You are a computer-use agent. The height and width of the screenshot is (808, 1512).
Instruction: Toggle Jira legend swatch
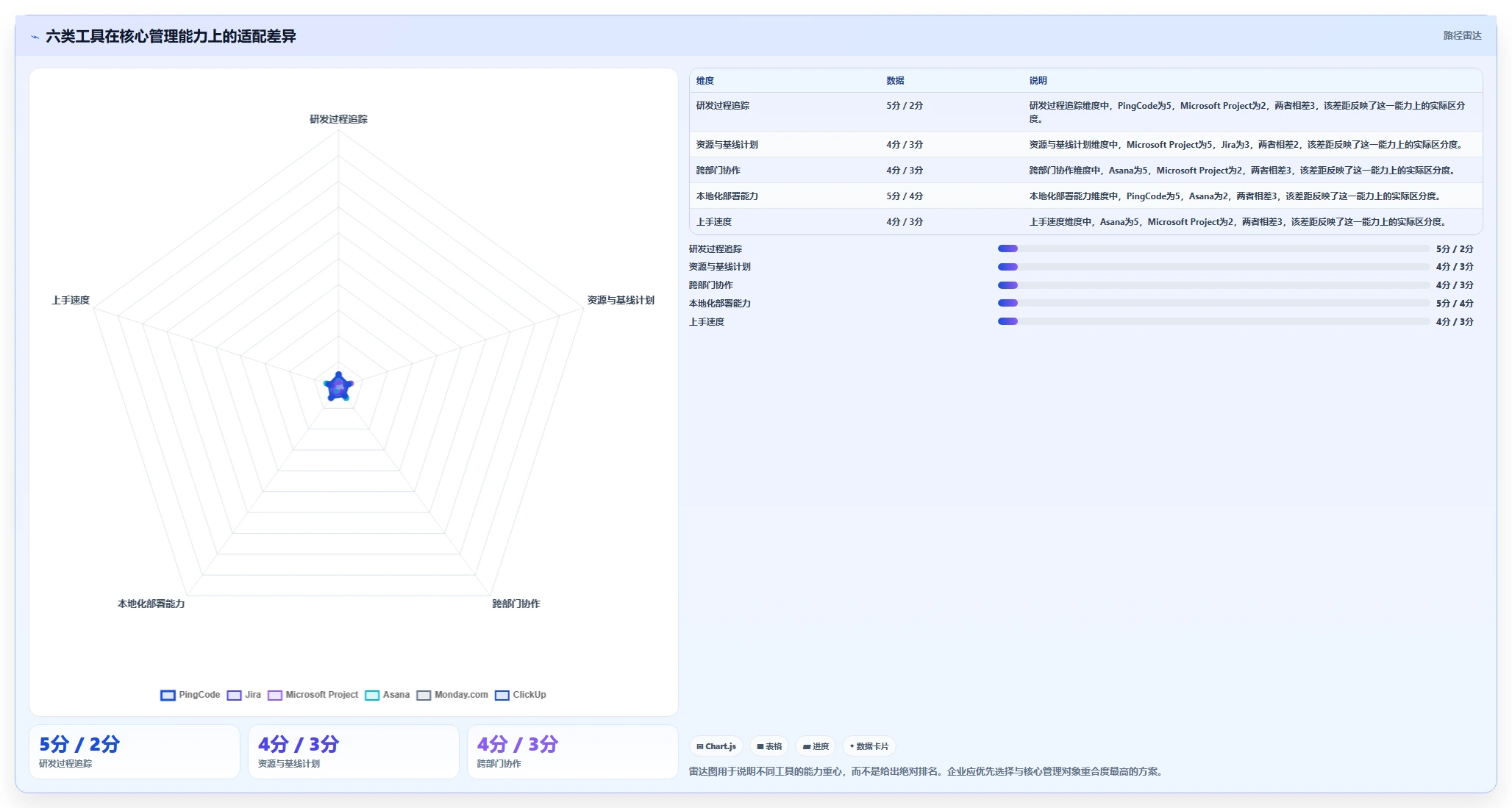pyautogui.click(x=234, y=695)
